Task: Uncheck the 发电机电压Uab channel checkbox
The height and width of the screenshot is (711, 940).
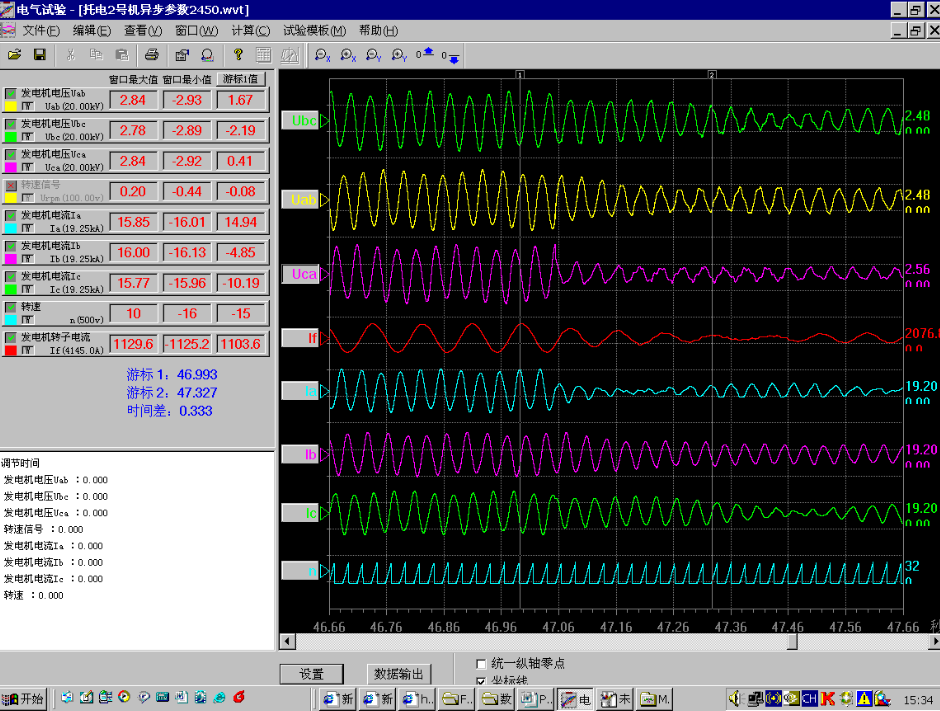Action: (x=11, y=93)
